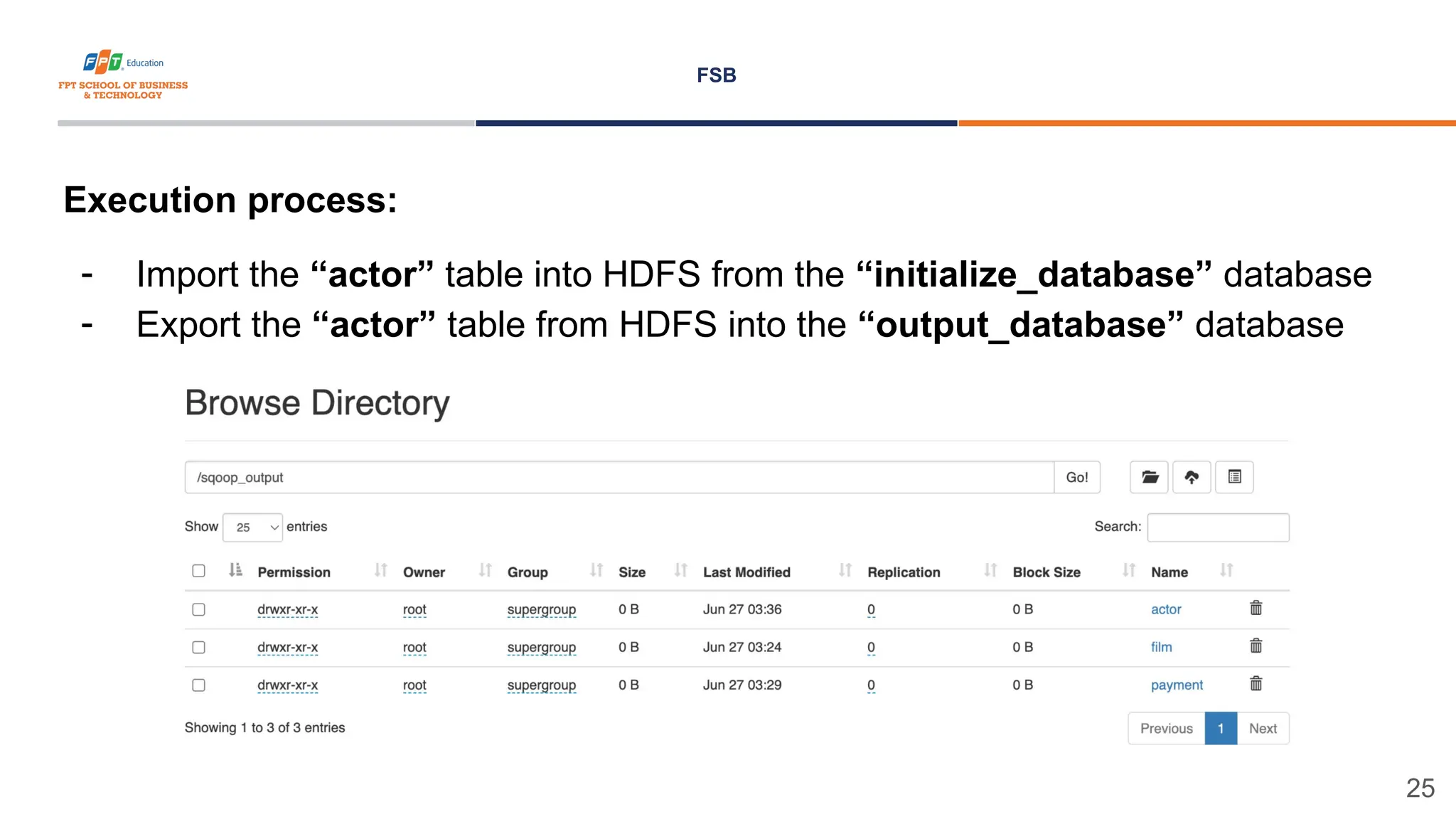The image size is (1456, 819).
Task: Click the Next pagination button
Action: click(1263, 729)
